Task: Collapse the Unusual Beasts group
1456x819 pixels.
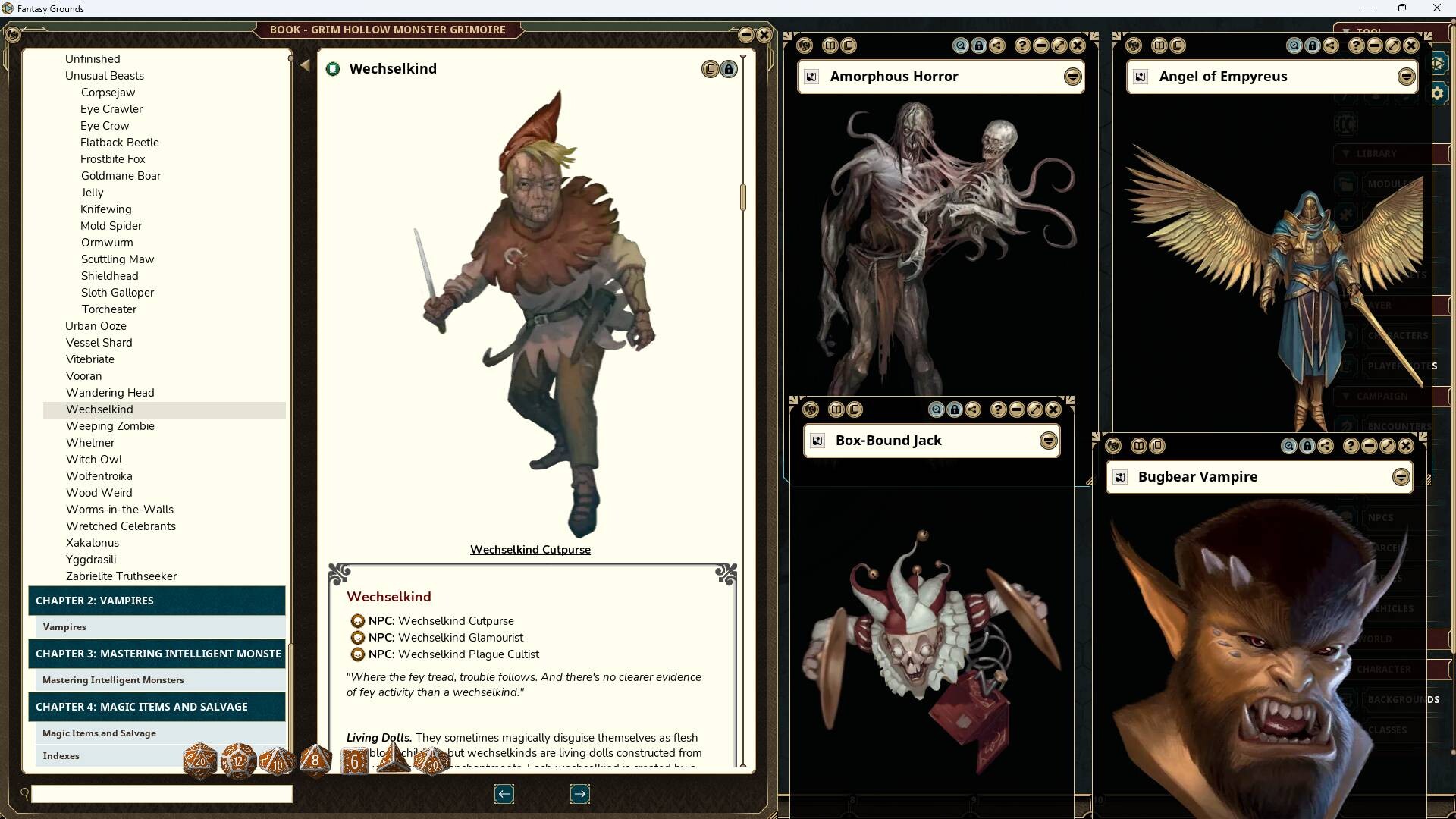Action: pyautogui.click(x=105, y=76)
